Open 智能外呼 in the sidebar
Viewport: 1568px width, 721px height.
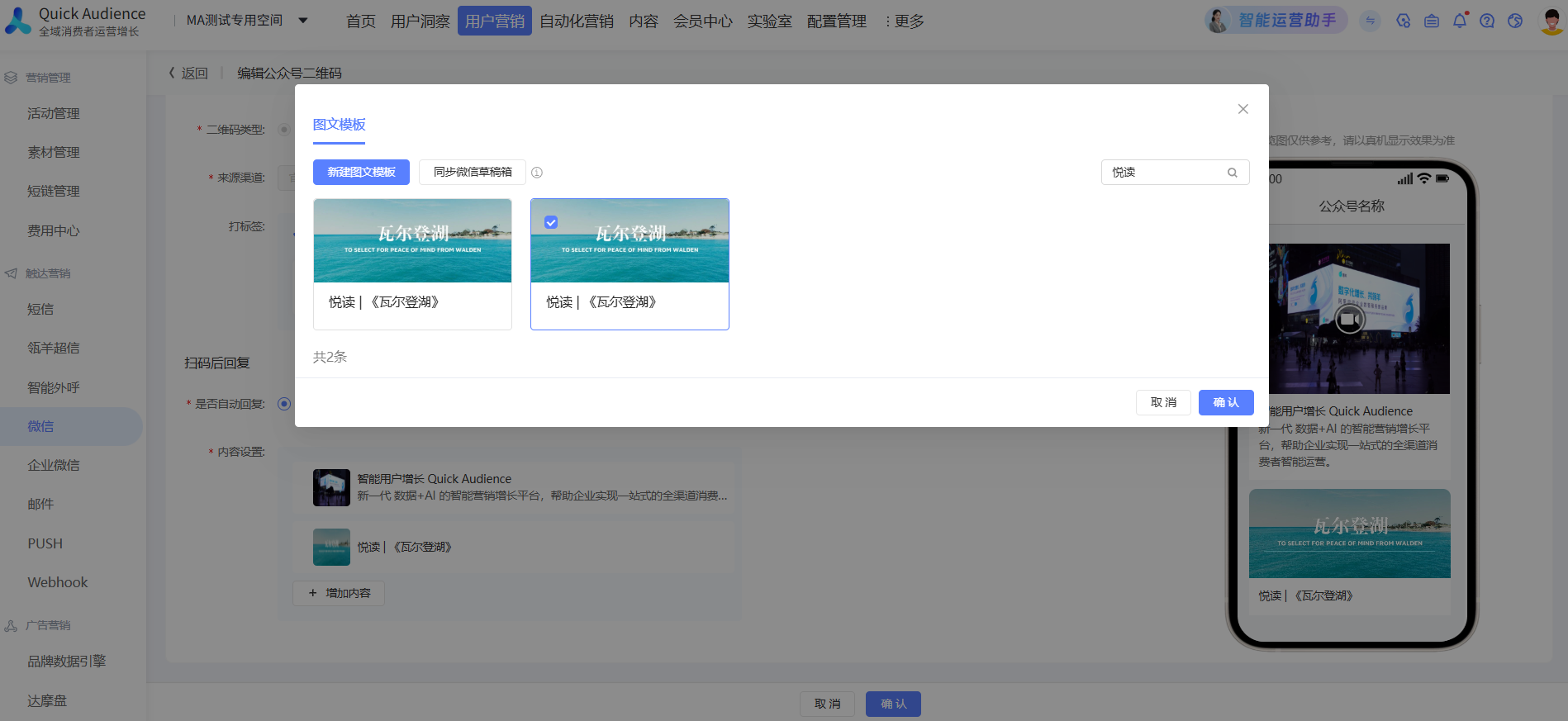click(x=54, y=387)
